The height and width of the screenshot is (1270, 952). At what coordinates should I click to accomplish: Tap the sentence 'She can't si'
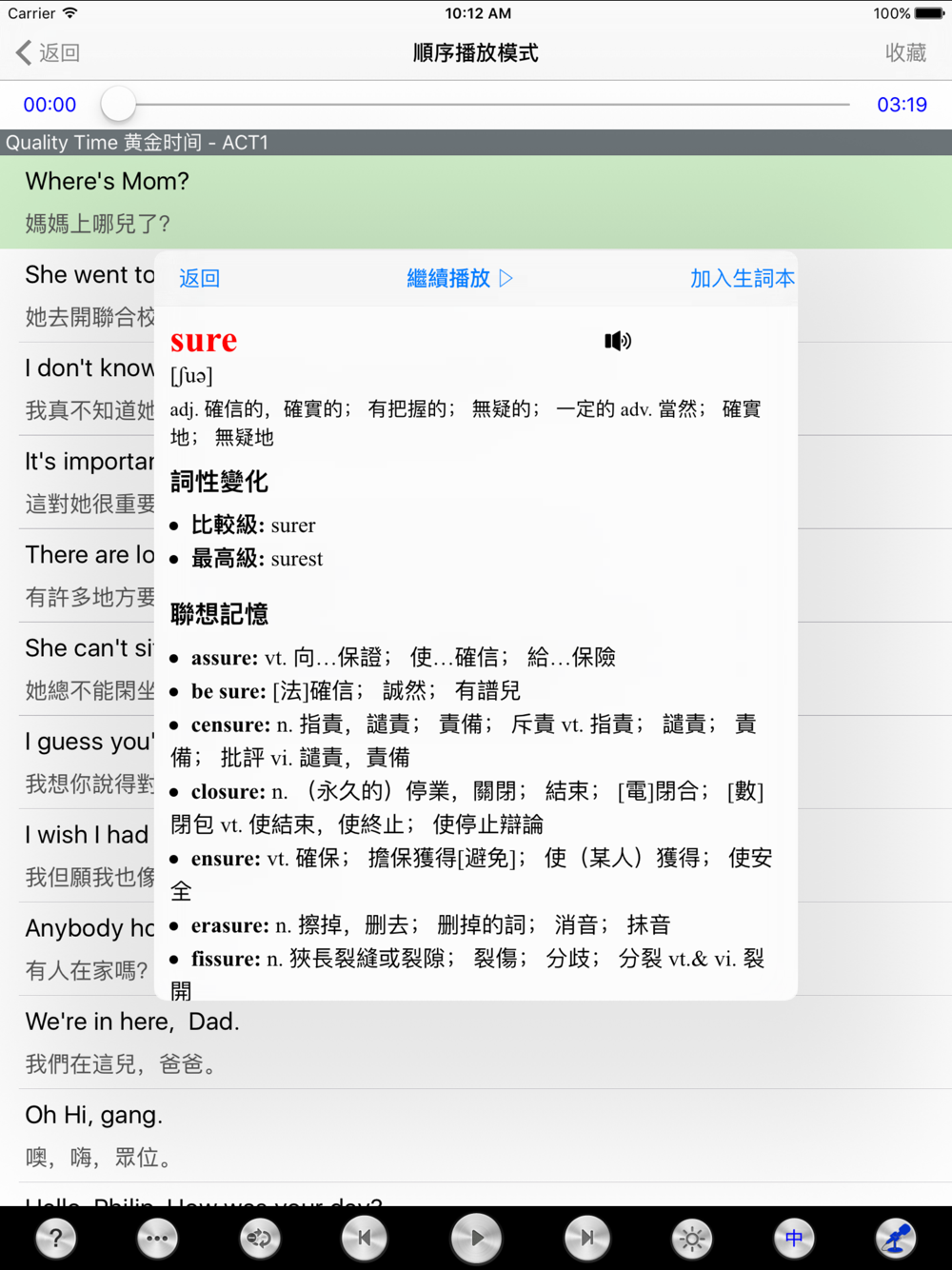click(x=89, y=648)
